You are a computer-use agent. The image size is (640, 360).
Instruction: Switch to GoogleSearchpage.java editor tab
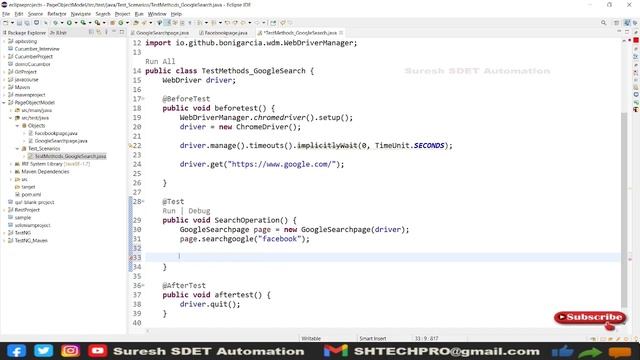tap(160, 33)
